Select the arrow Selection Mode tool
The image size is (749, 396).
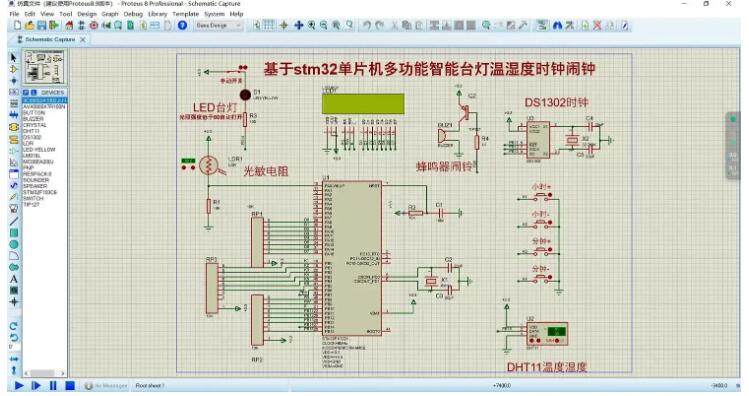(x=13, y=57)
